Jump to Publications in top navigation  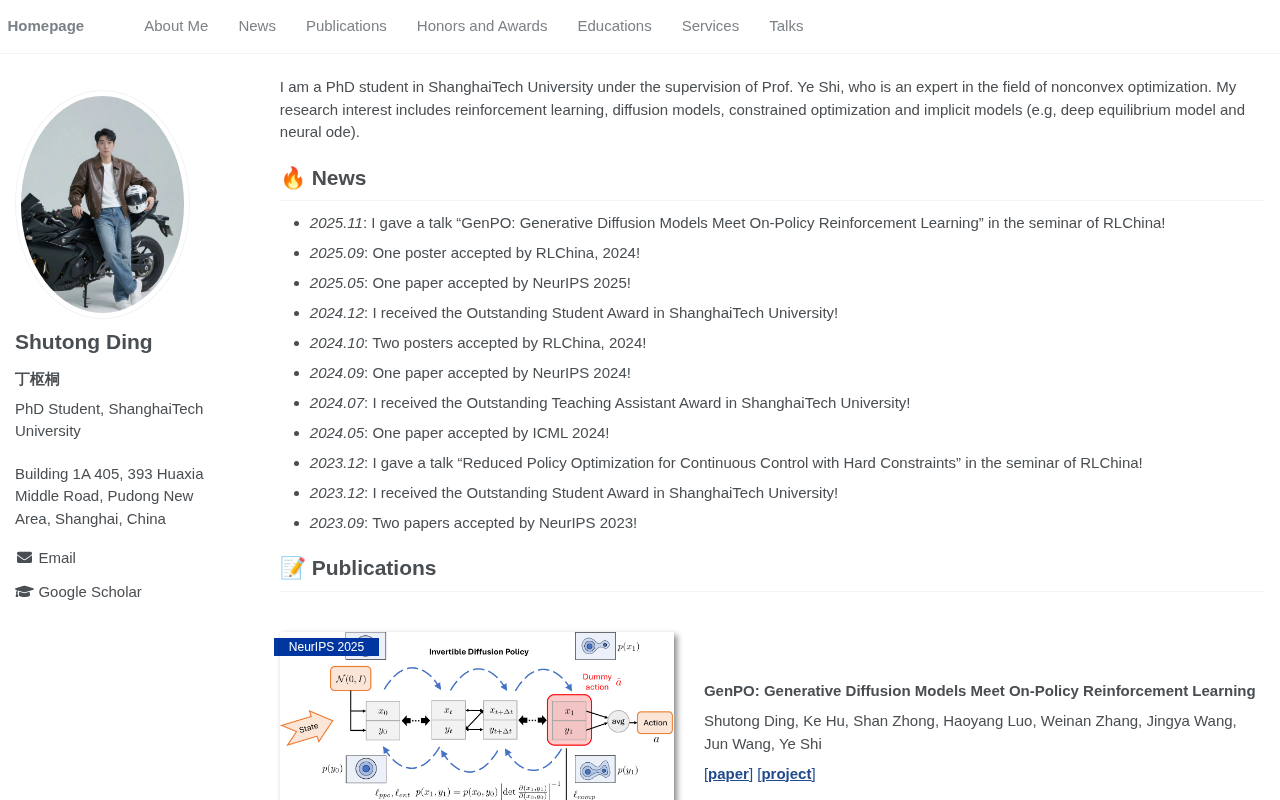tap(346, 26)
